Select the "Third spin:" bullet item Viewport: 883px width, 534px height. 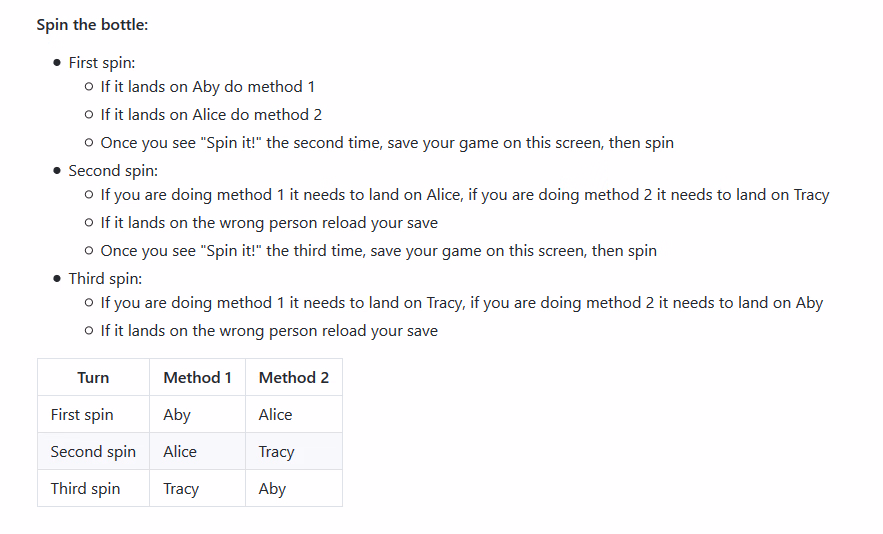point(105,279)
